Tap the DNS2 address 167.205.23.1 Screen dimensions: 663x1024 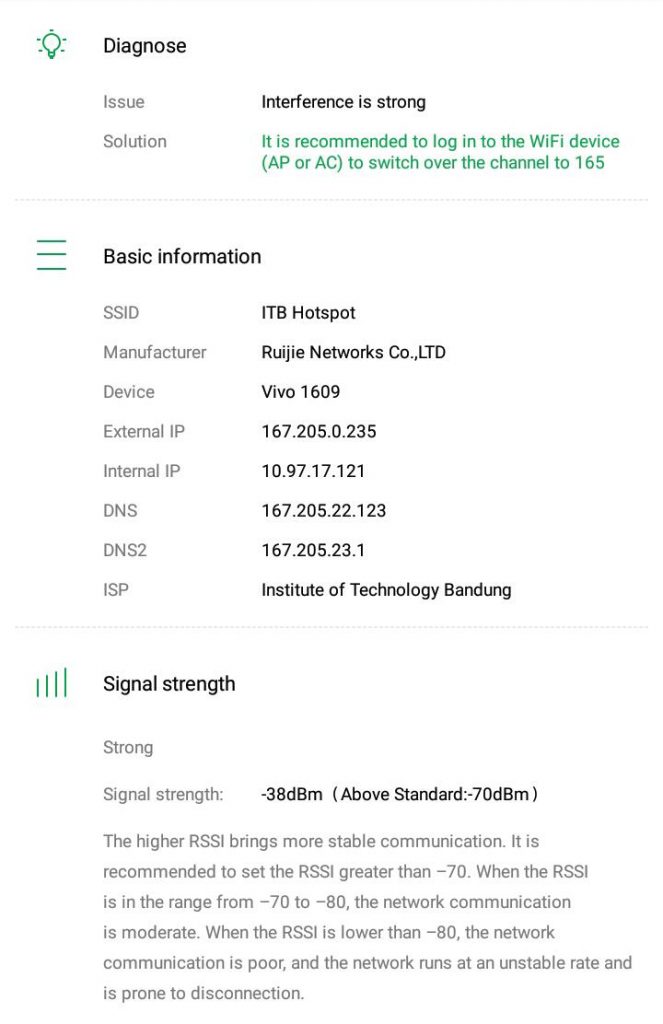point(313,550)
